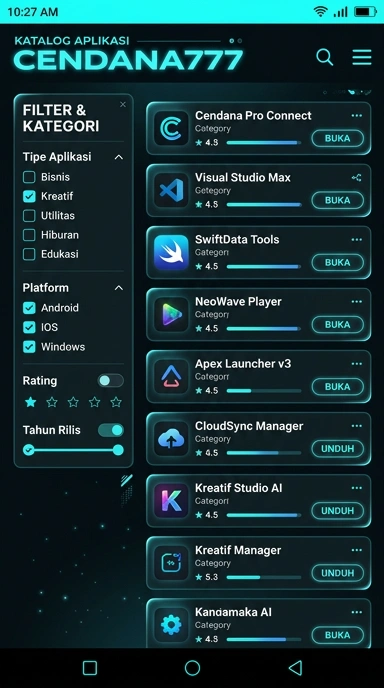Click the SwiftData Tools swift icon
Image resolution: width=384 pixels, height=688 pixels.
coord(171,252)
